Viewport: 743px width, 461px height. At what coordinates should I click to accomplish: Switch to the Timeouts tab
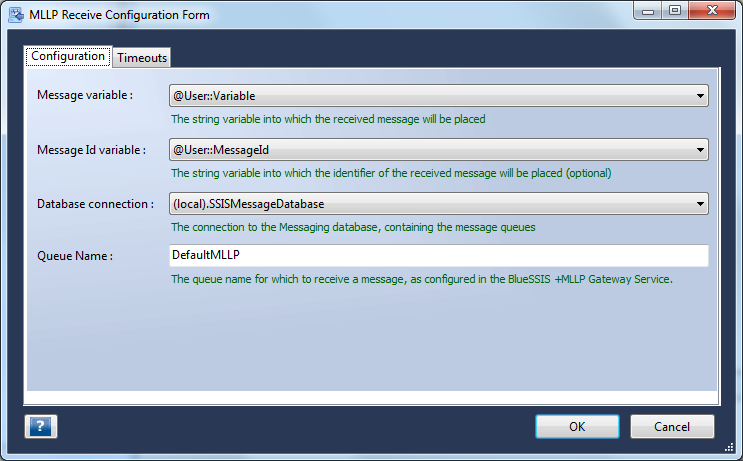(142, 58)
